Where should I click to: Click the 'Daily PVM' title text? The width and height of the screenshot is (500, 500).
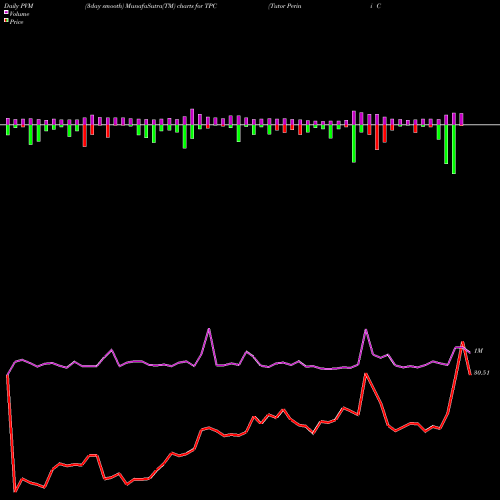(x=19, y=6)
